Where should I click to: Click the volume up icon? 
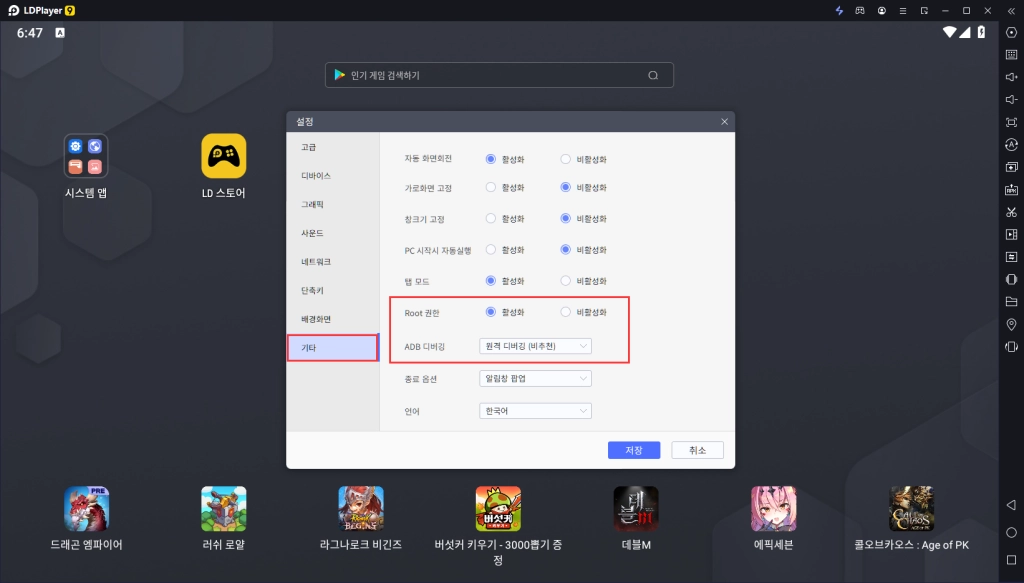coord(1011,77)
